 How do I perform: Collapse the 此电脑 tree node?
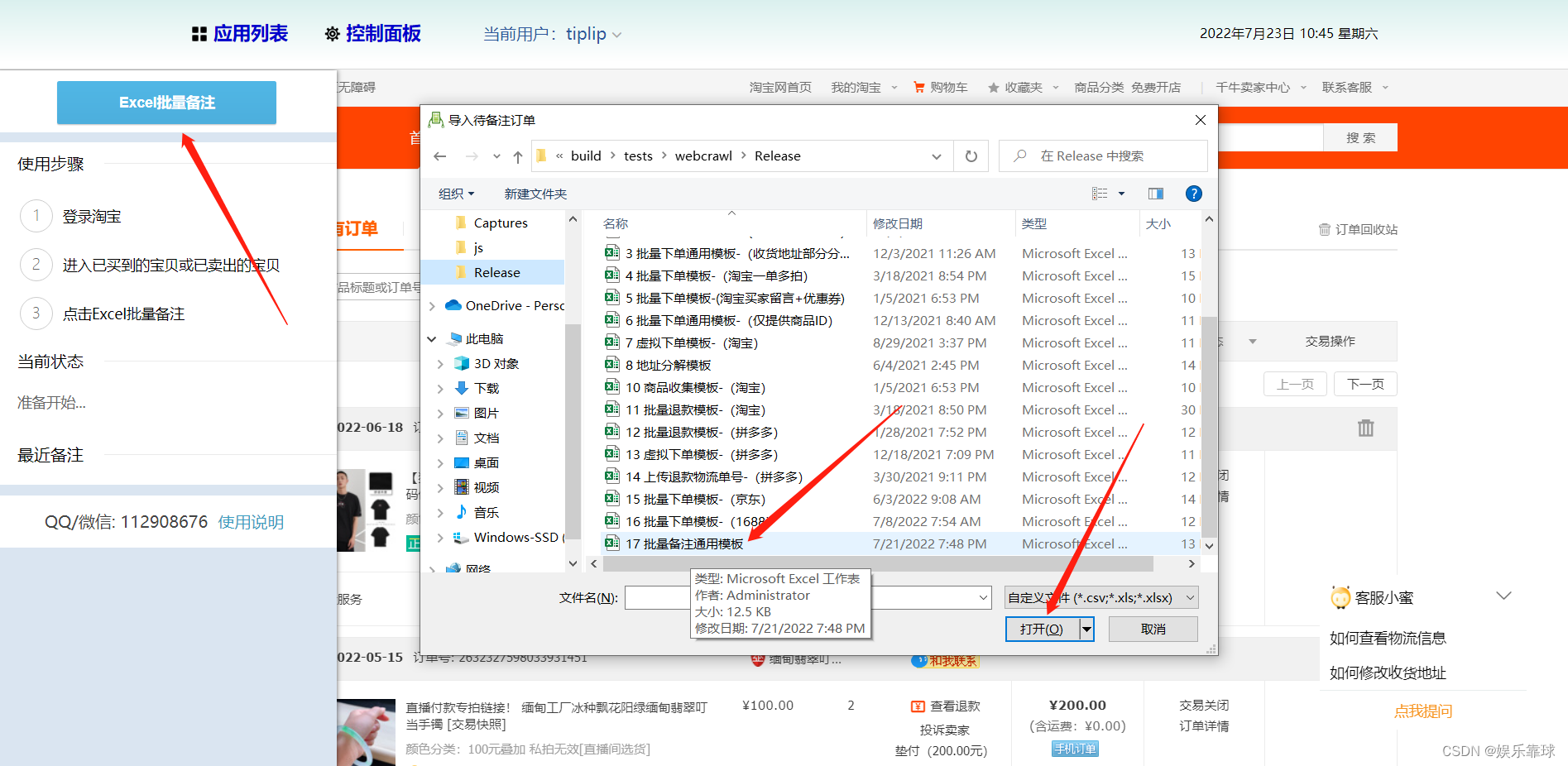click(x=432, y=339)
